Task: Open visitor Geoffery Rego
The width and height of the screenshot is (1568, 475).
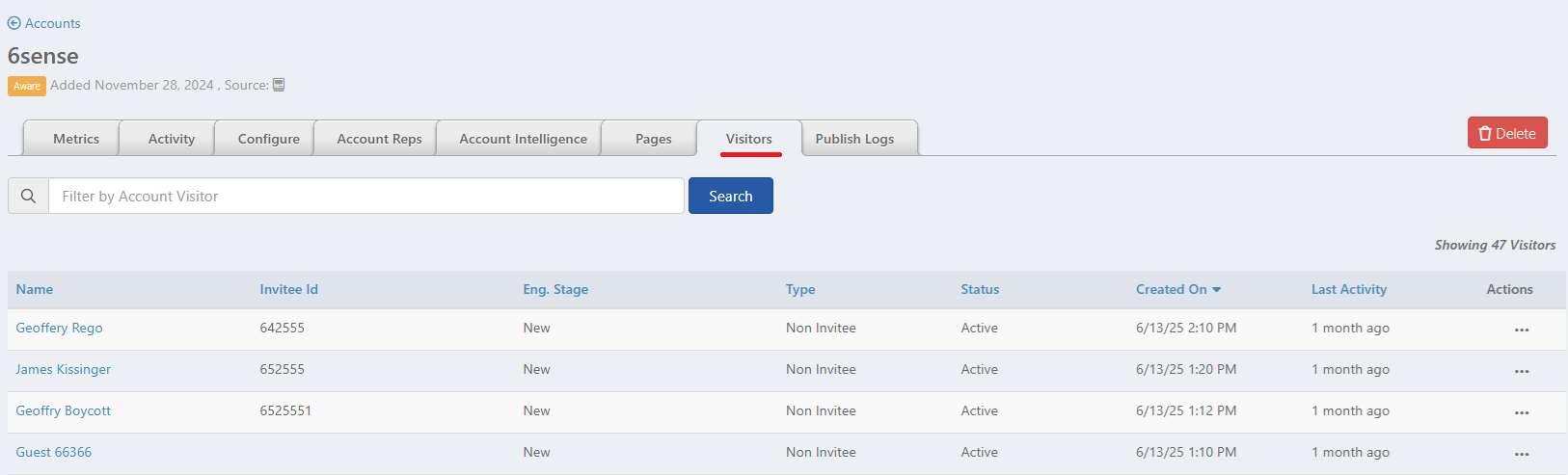Action: tap(59, 328)
